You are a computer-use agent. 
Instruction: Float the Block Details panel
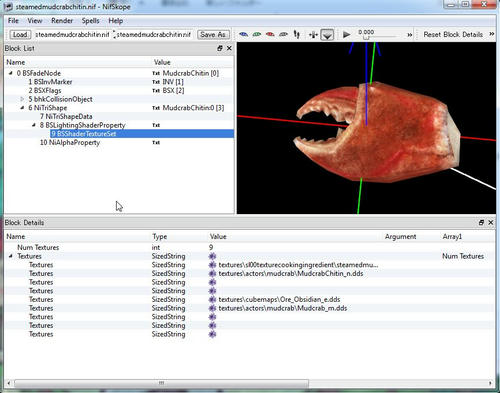(481, 222)
